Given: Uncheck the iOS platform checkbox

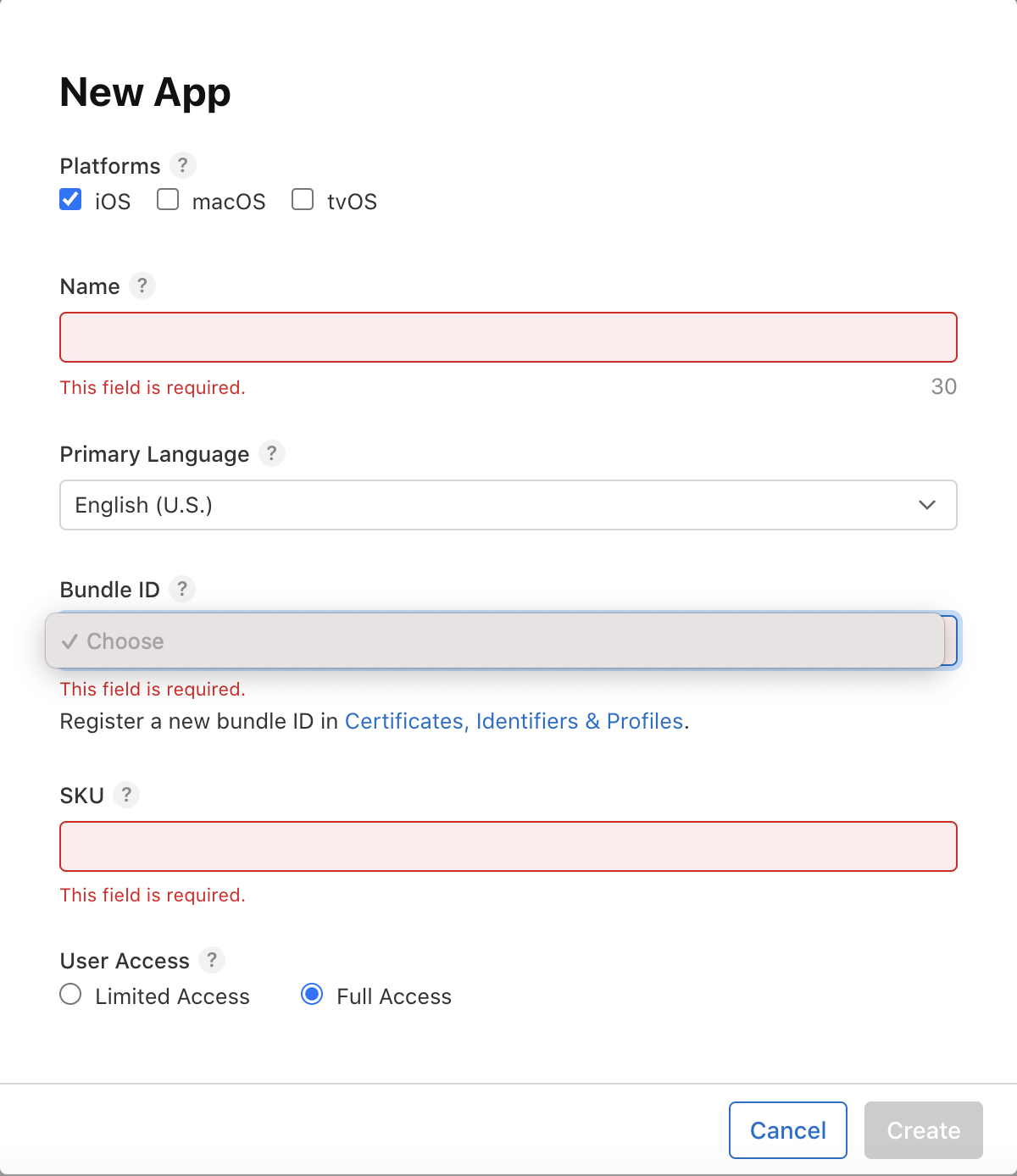Looking at the screenshot, I should 70,200.
